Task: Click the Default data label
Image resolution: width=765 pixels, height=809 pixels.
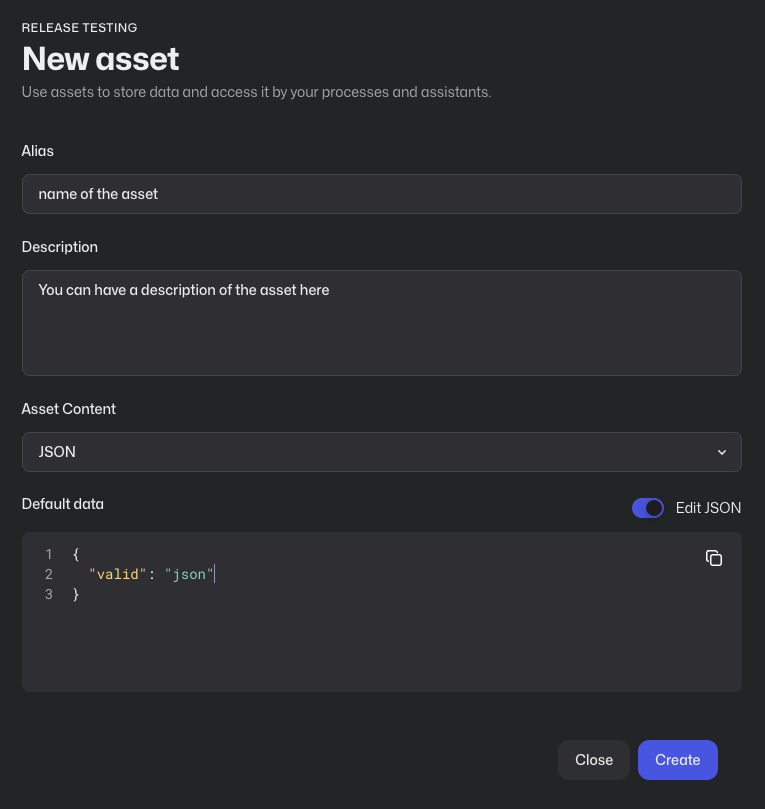Action: [x=63, y=504]
